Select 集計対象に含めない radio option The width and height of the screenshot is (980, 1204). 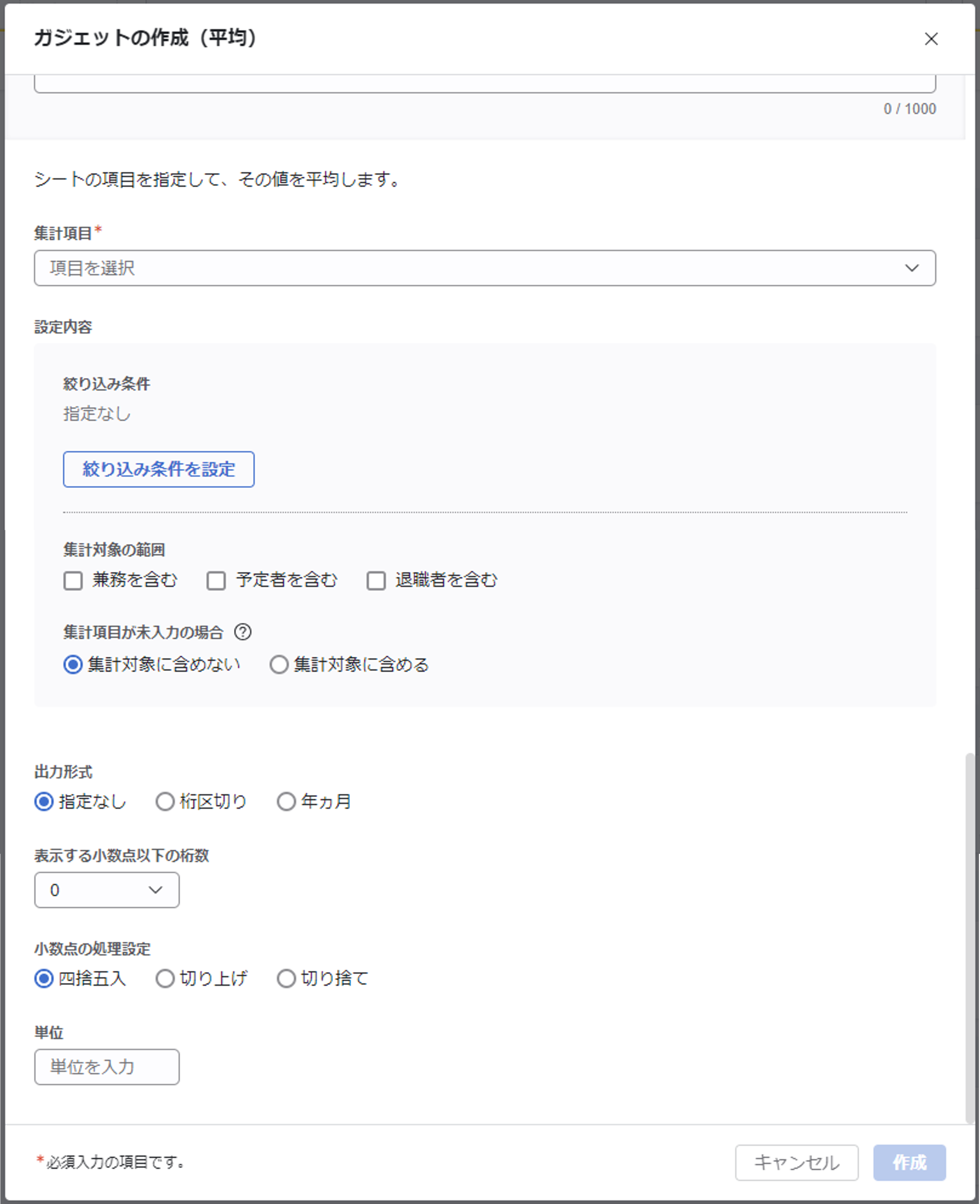[x=73, y=665]
